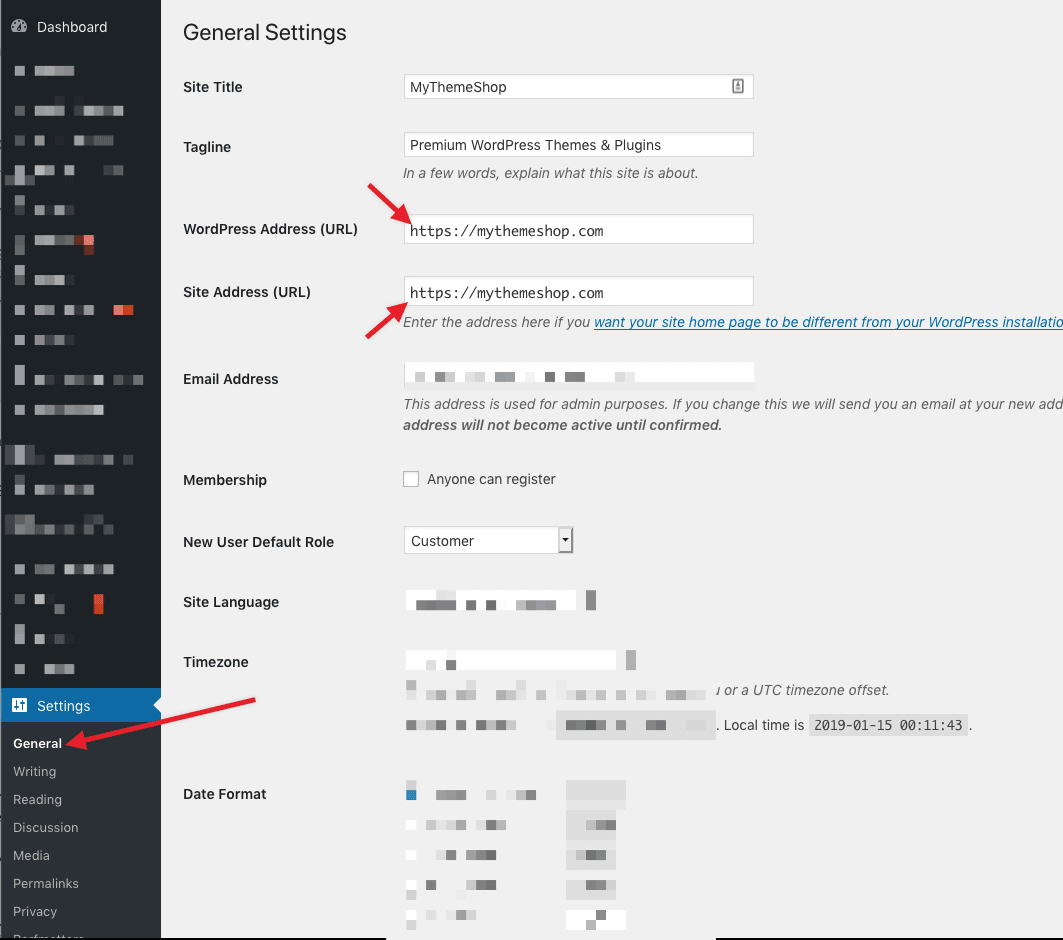Screen dimensions: 1063x940
Task: Click into the Tagline input field
Action: point(578,145)
